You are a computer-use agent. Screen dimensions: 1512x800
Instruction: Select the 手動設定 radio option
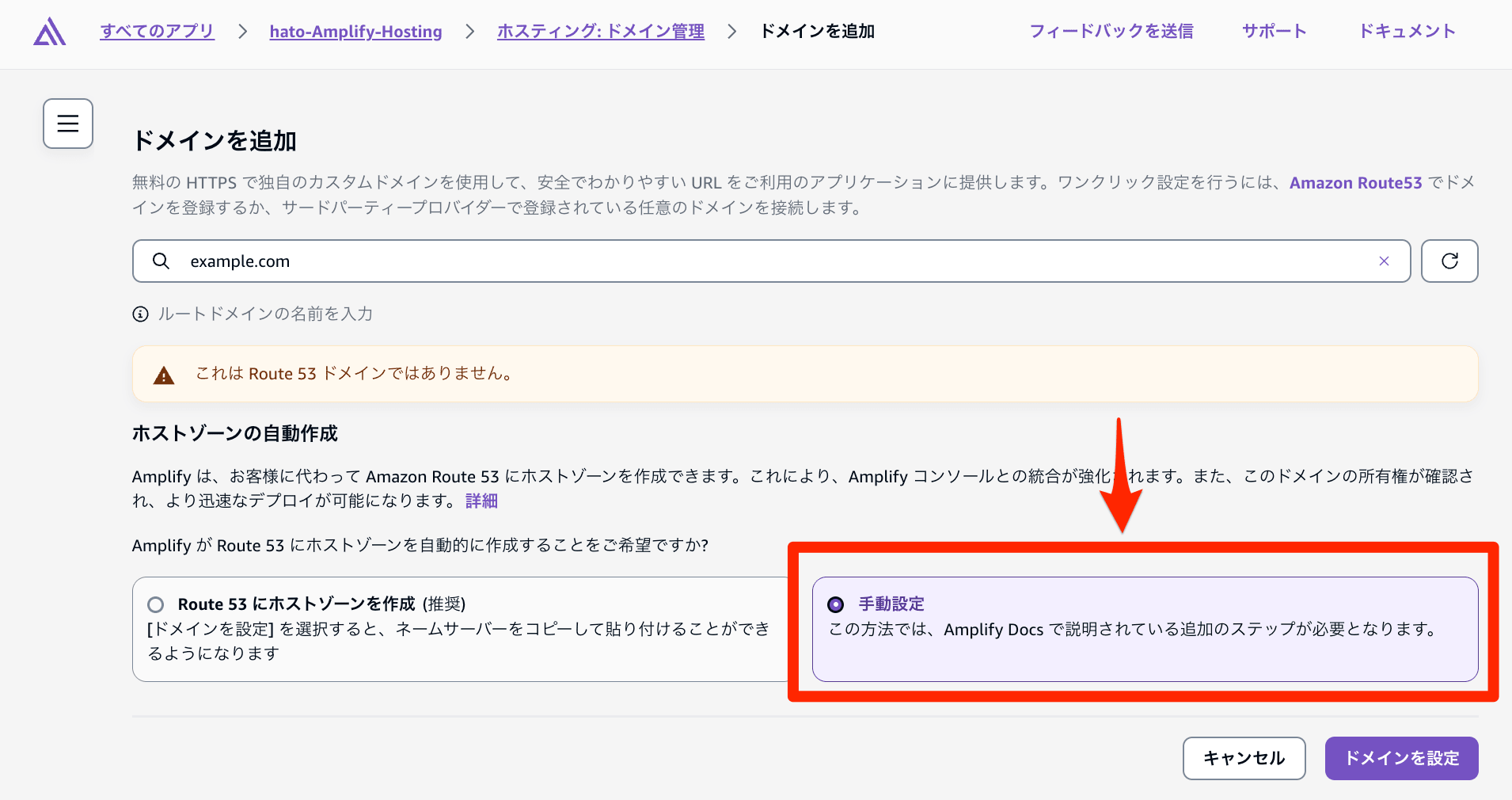[x=835, y=604]
